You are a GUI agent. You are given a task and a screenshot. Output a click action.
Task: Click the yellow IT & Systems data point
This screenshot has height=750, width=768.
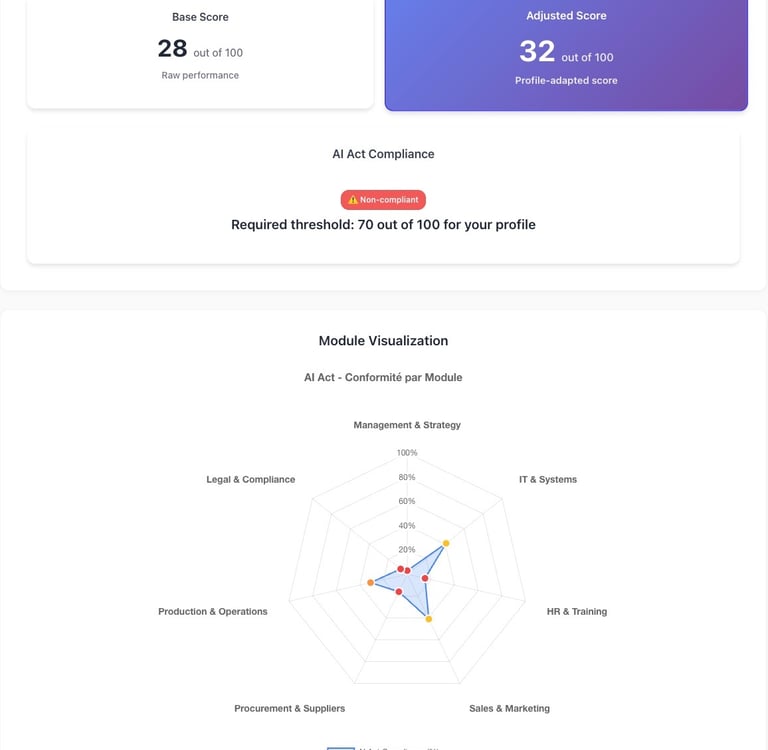click(446, 543)
